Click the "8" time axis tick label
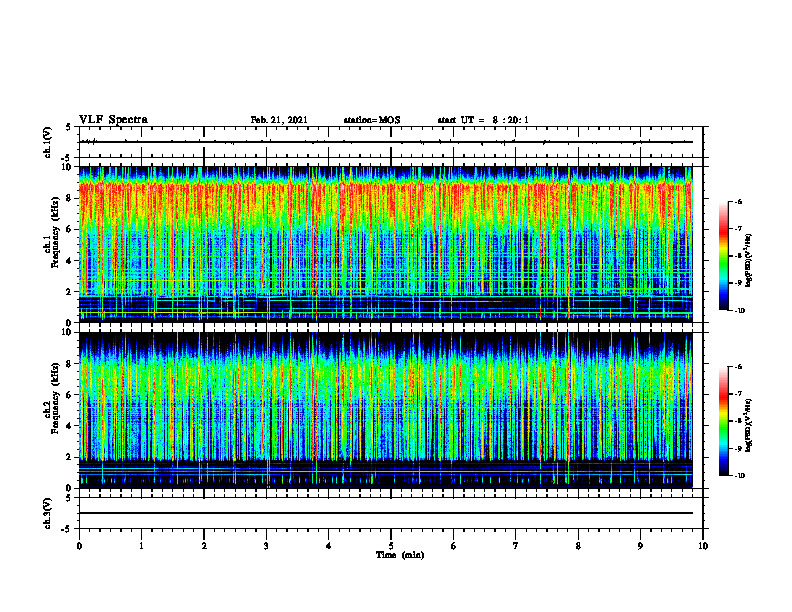Image resolution: width=792 pixels, height=612 pixels. pyautogui.click(x=578, y=546)
